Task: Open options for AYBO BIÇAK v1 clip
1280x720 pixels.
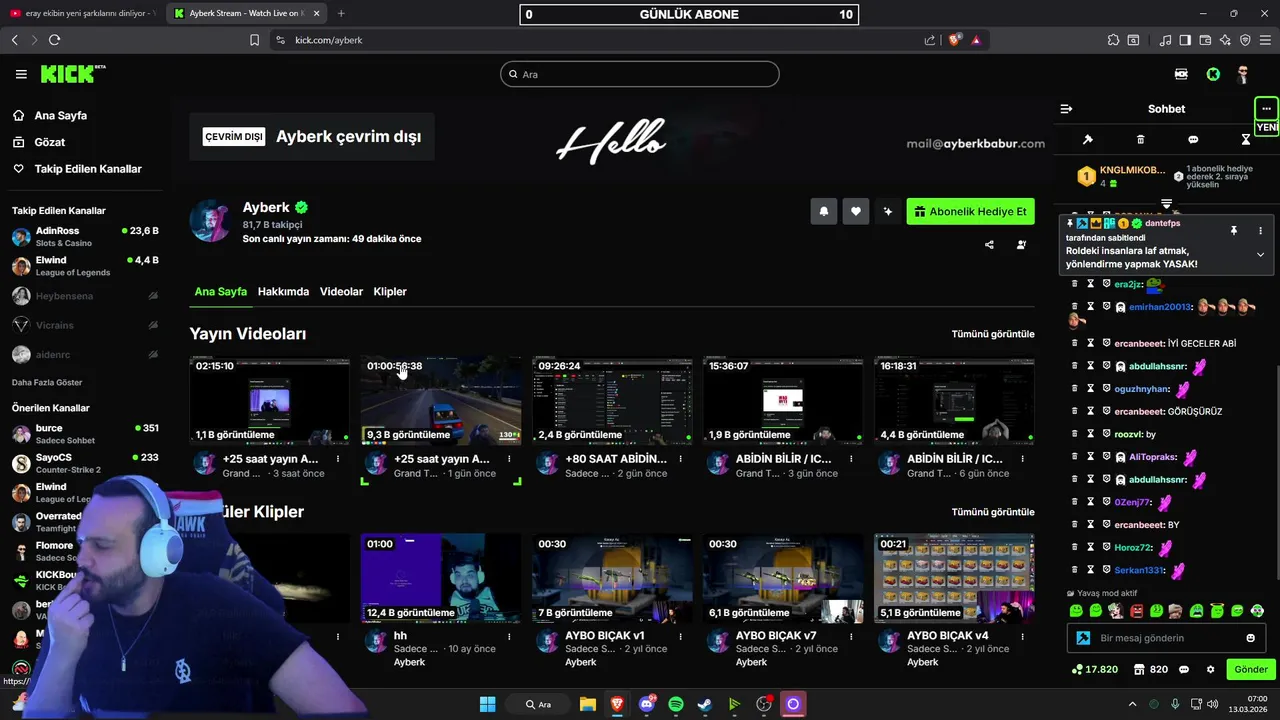Action: pos(680,636)
